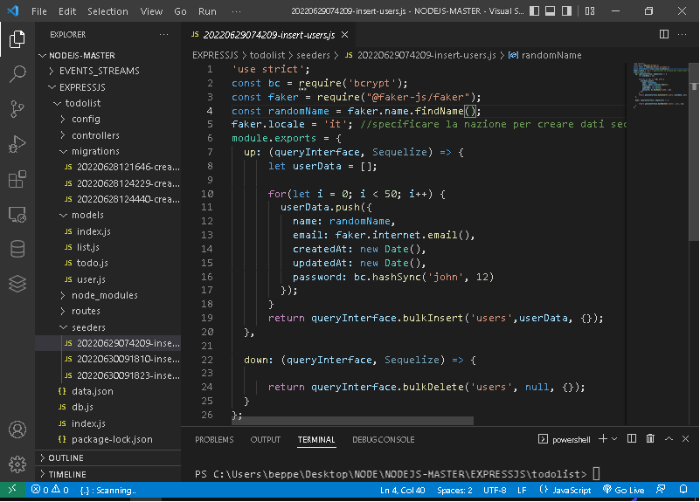Create a new terminal with plus icon
Image resolution: width=700 pixels, height=502 pixels.
603,439
